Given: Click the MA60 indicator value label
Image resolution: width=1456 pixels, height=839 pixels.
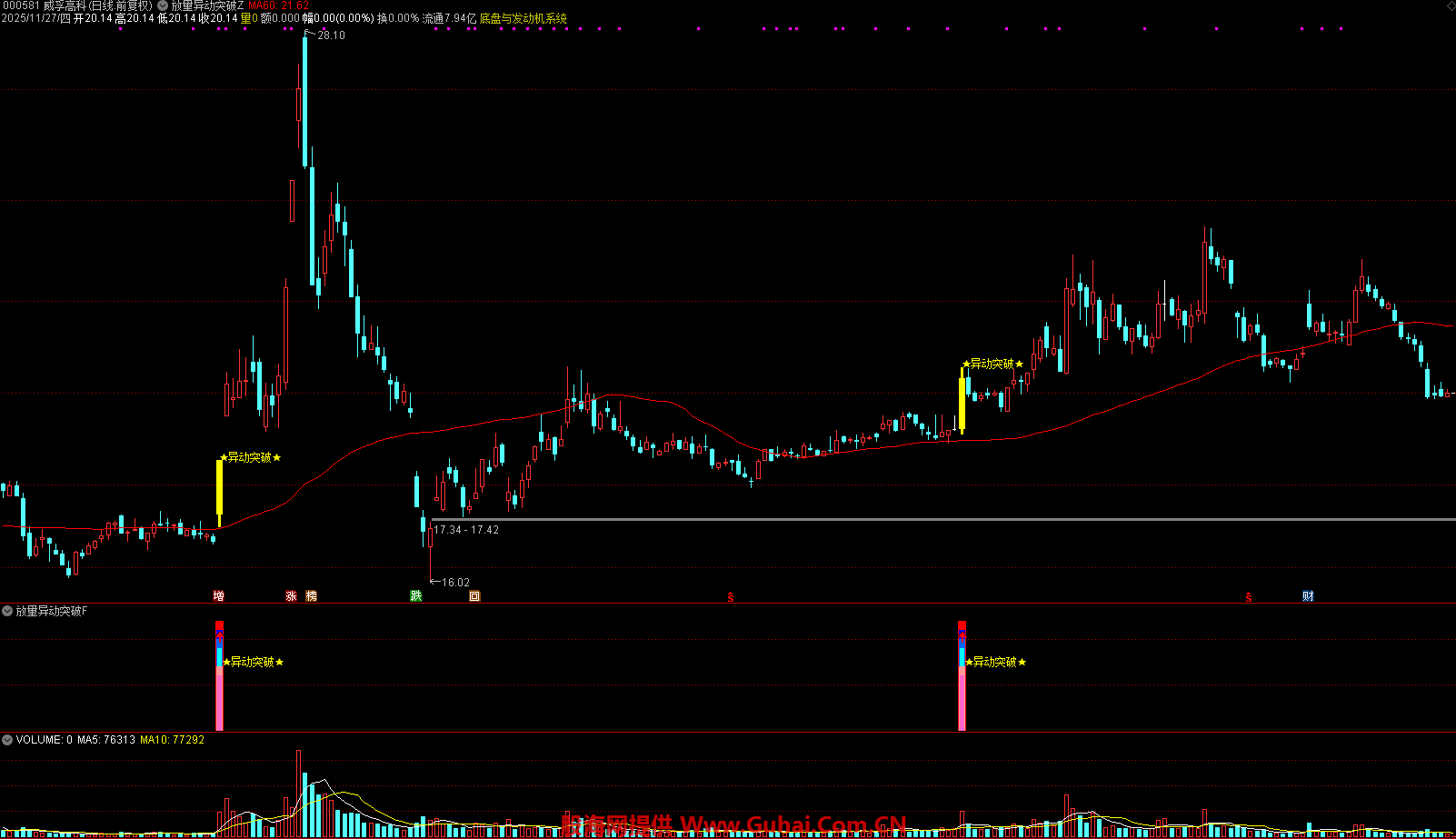Looking at the screenshot, I should point(278,5).
